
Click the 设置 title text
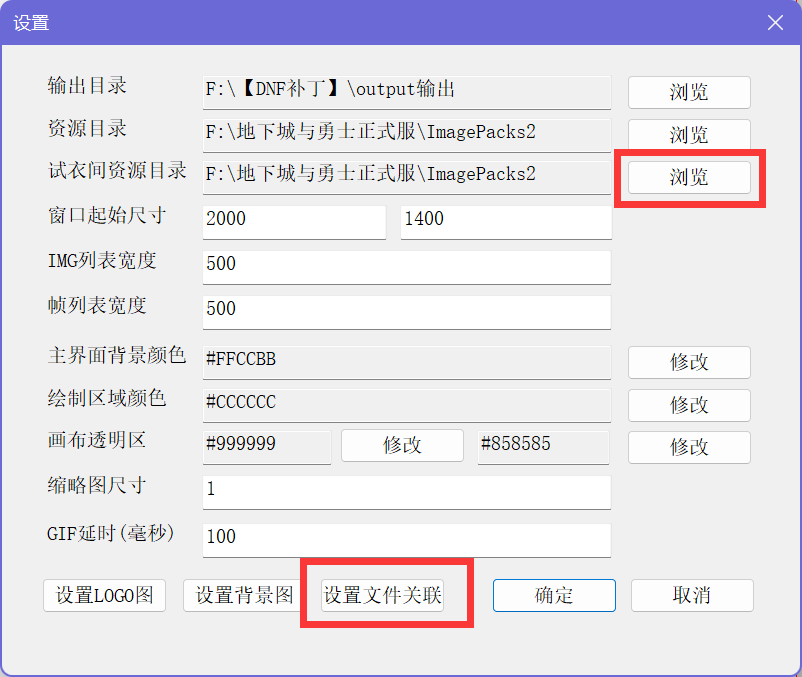[x=31, y=23]
